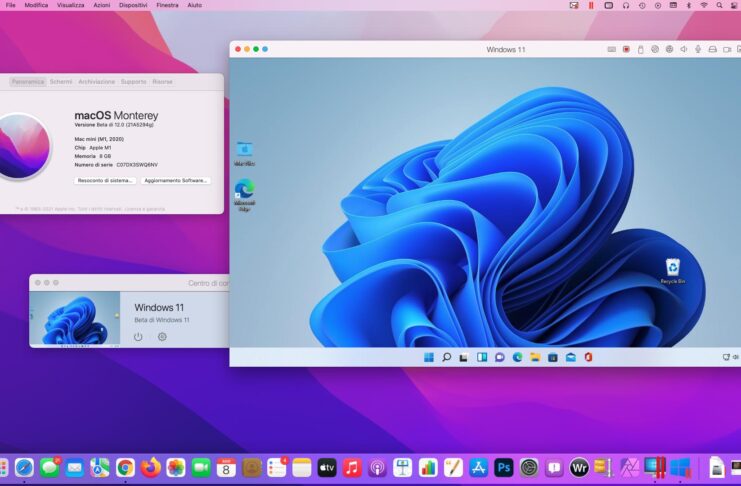This screenshot has width=741, height=486.
Task: Open Firefox from the Dock
Action: pyautogui.click(x=151, y=468)
